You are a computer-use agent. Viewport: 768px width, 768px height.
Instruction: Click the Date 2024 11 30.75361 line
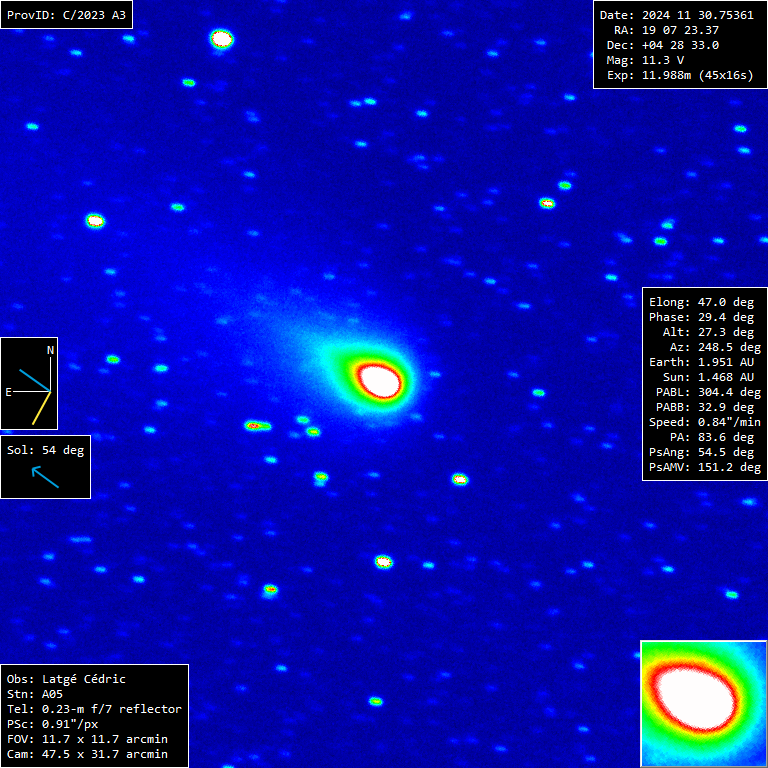677,15
